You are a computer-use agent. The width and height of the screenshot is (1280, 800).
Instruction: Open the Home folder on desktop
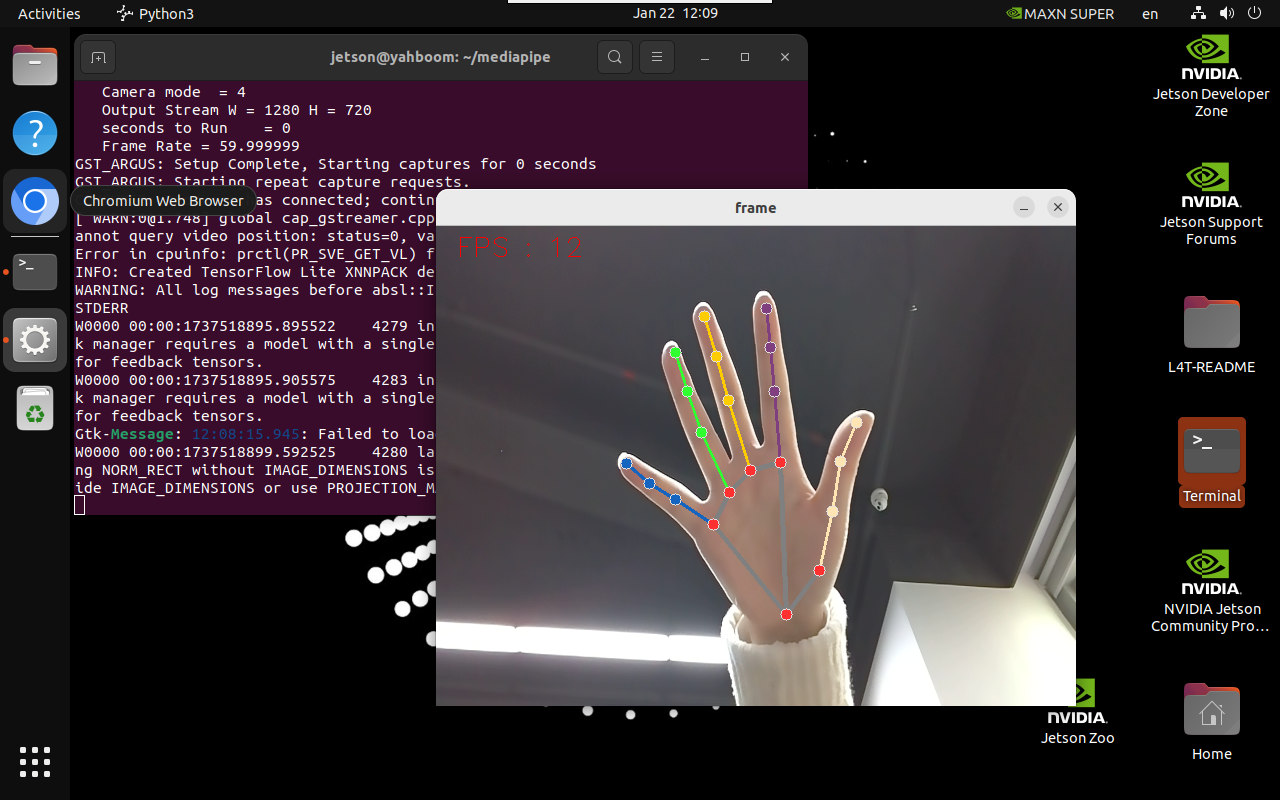(1211, 722)
